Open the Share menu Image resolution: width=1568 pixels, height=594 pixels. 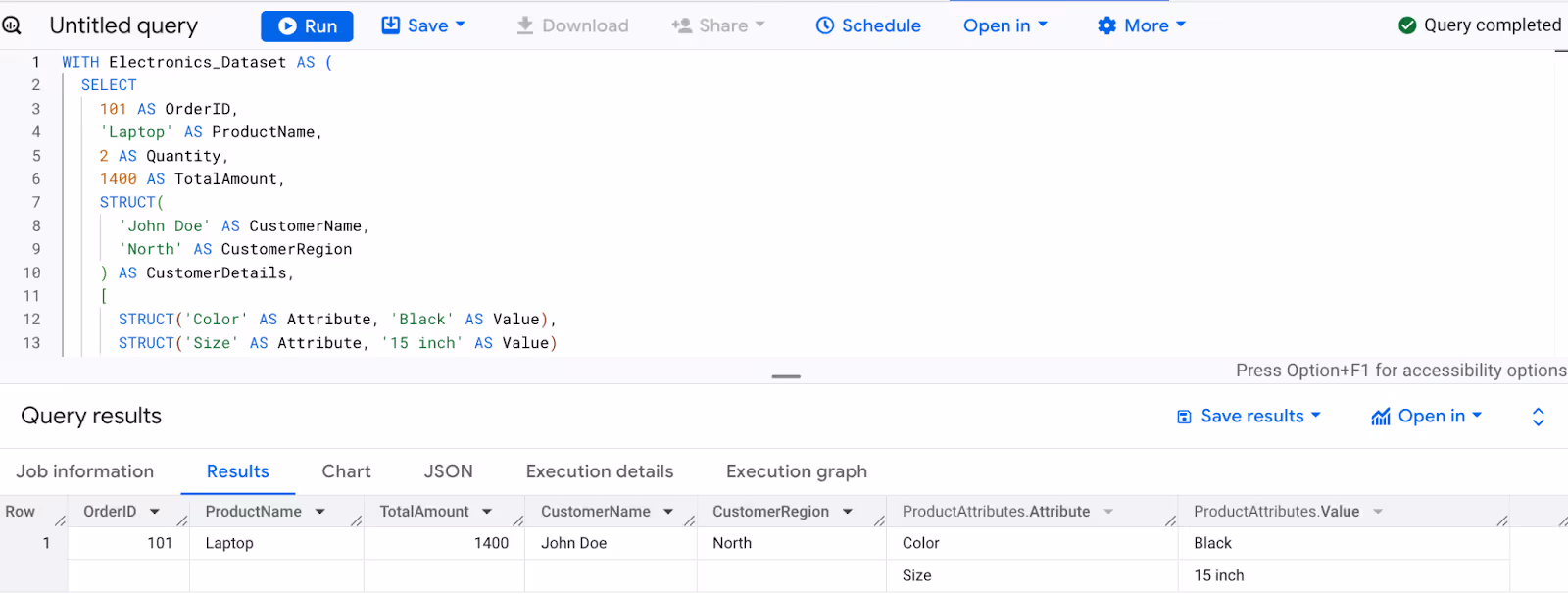(717, 25)
